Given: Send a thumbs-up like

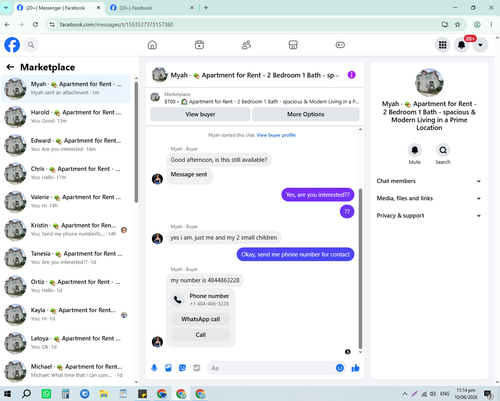Looking at the screenshot, I should pos(355,368).
